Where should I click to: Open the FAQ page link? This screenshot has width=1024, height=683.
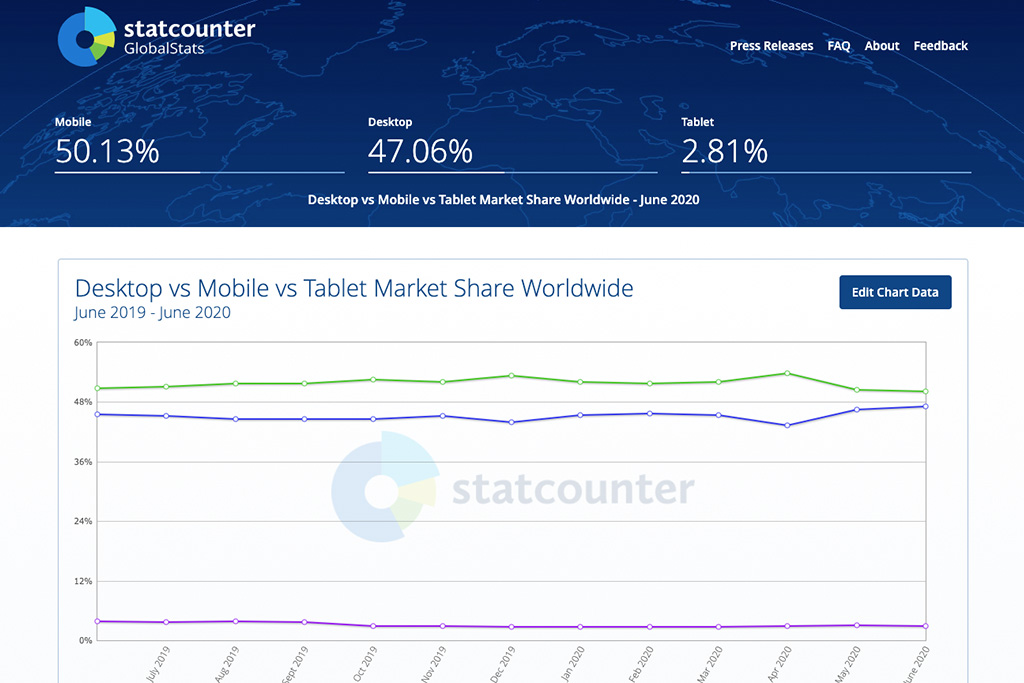(839, 46)
